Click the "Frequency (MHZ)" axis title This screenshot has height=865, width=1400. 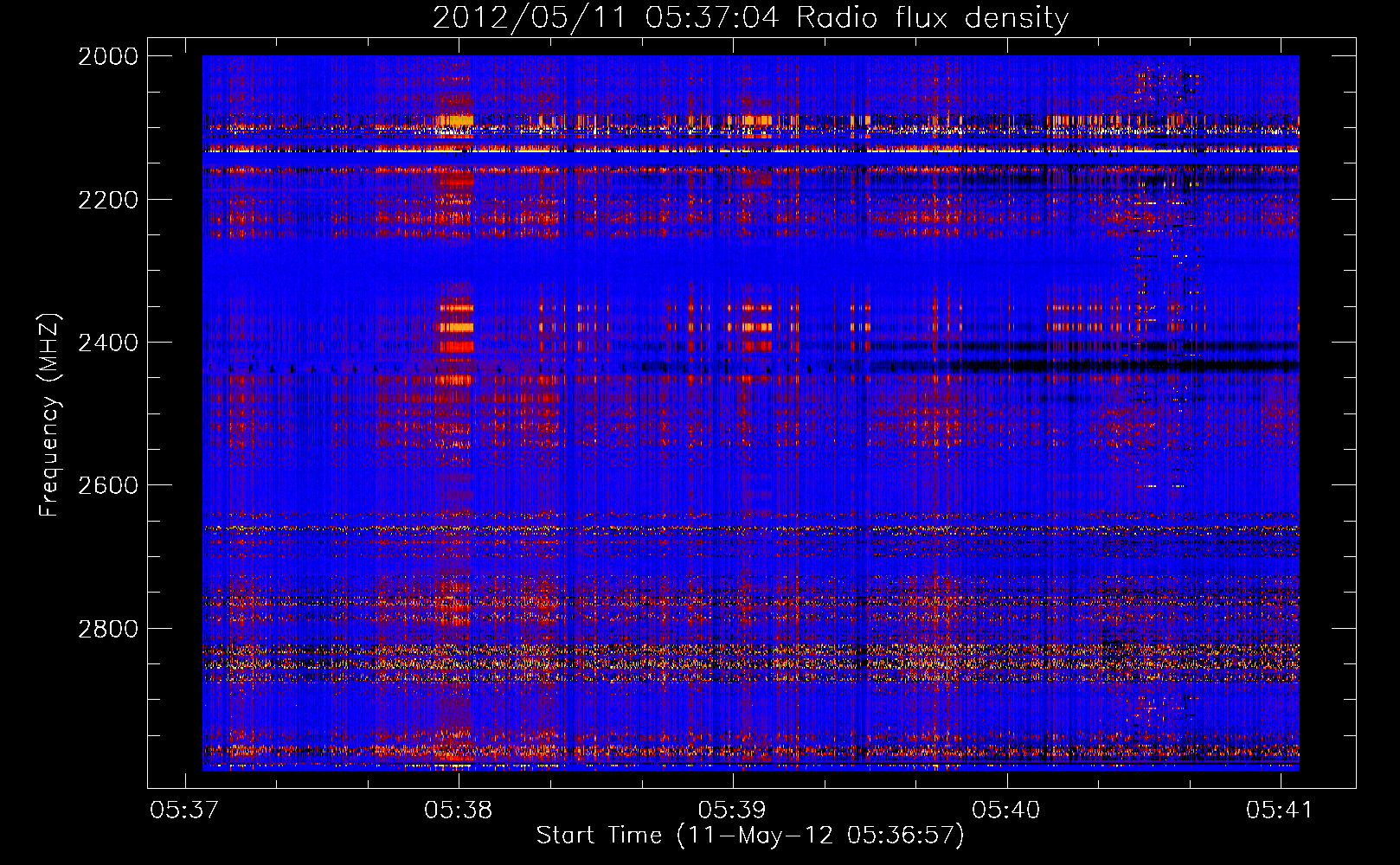(x=50, y=415)
